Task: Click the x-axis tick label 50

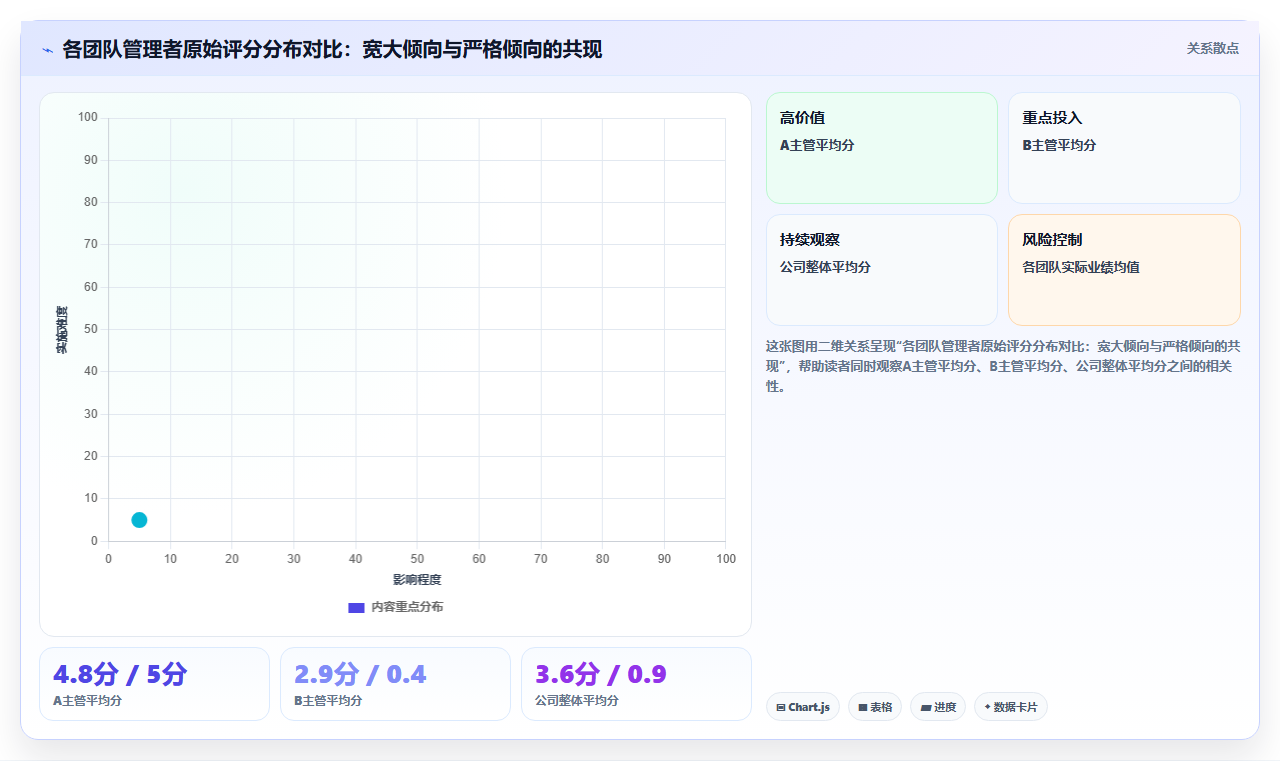Action: pos(417,559)
